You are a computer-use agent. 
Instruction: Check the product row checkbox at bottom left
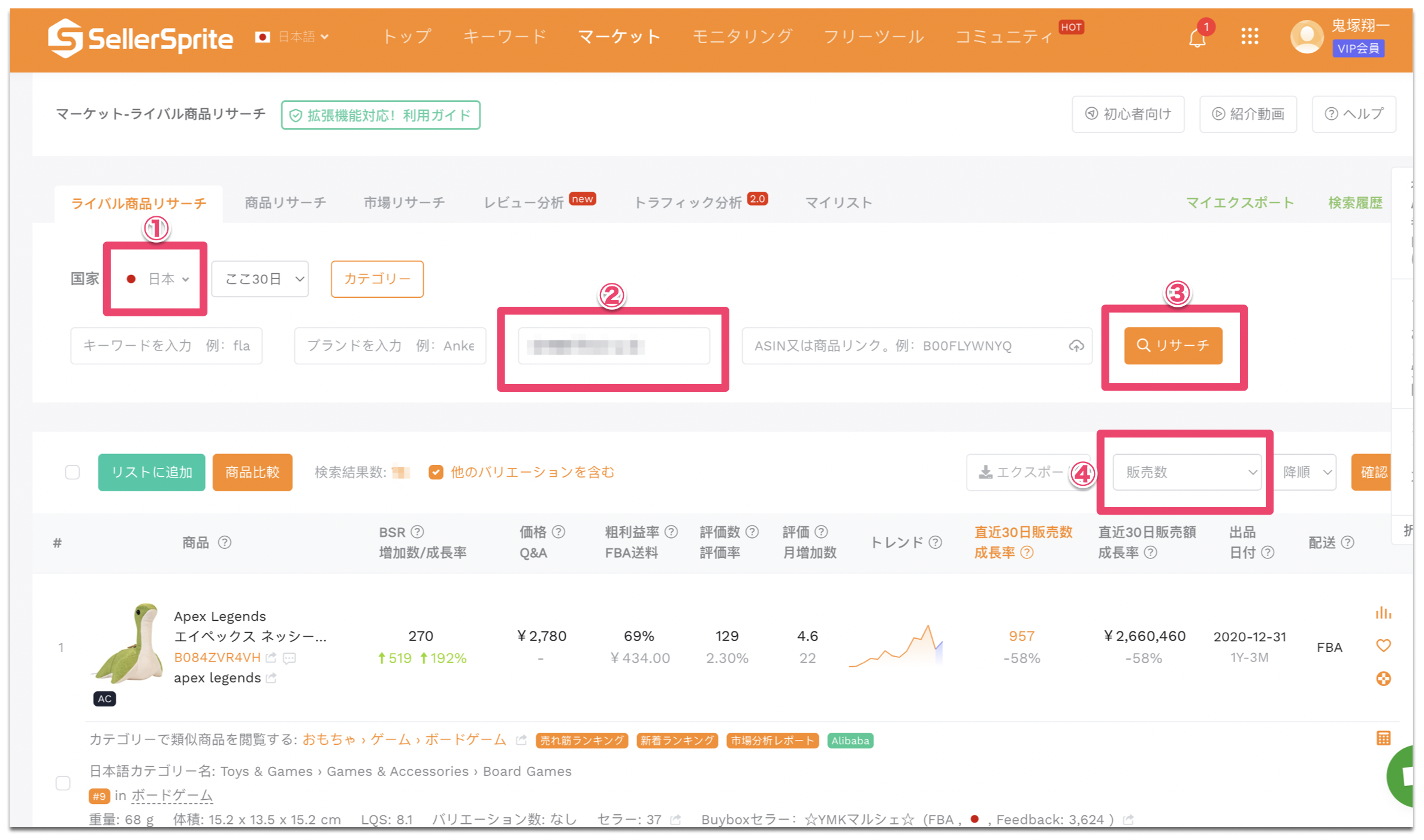point(63,783)
